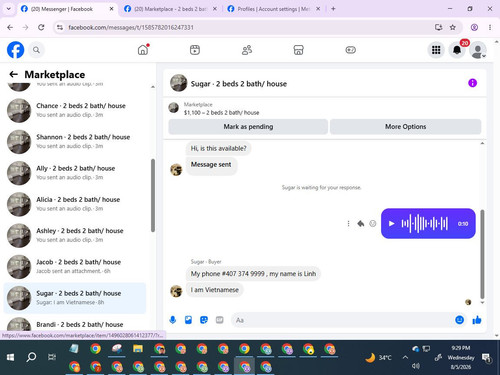Show hidden system tray icons
The image size is (500, 375).
[x=405, y=357]
